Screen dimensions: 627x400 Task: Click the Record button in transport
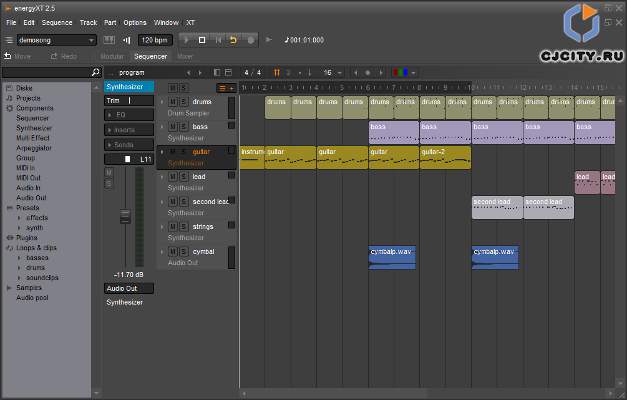point(251,40)
